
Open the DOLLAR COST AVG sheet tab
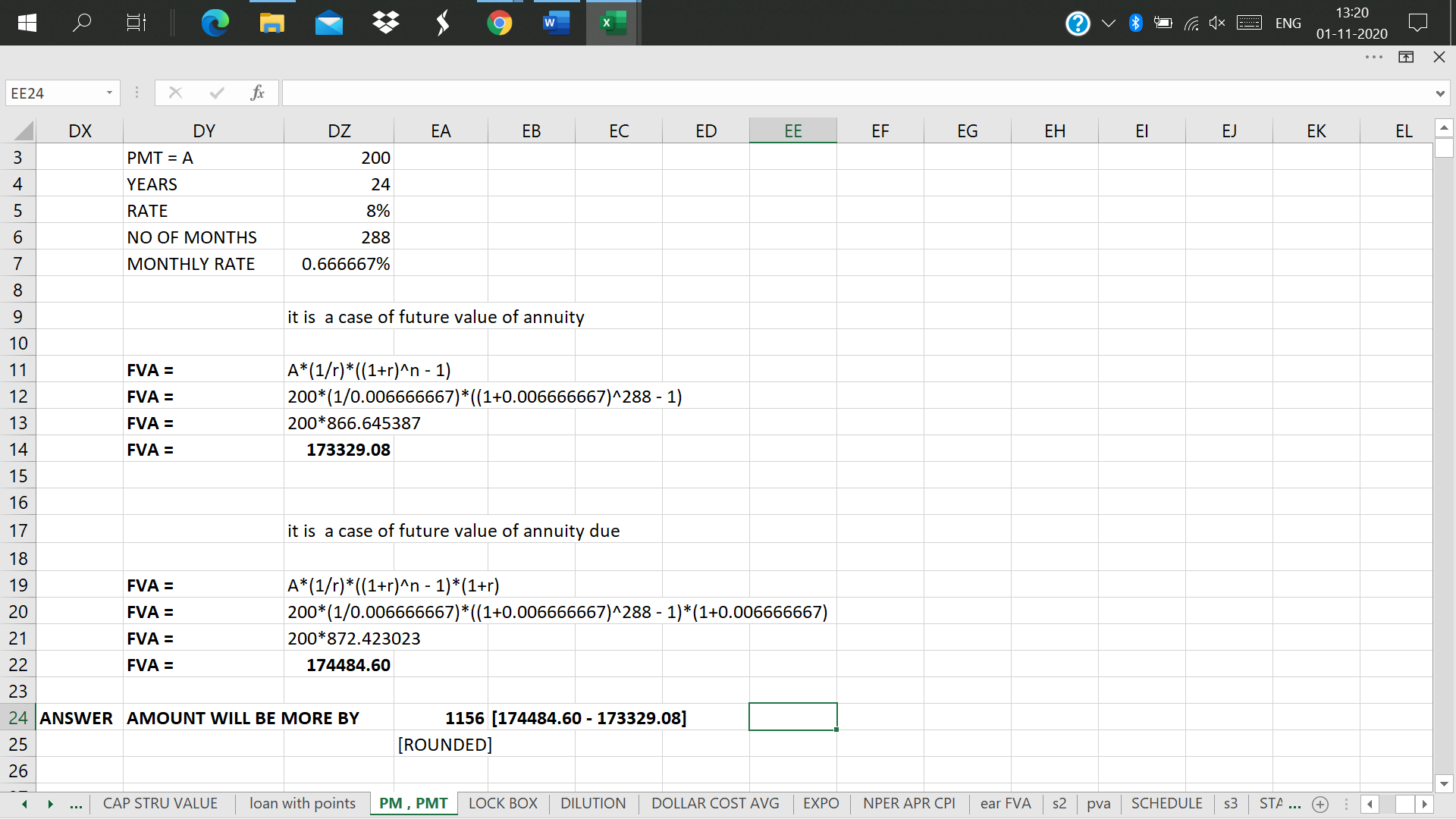click(714, 803)
